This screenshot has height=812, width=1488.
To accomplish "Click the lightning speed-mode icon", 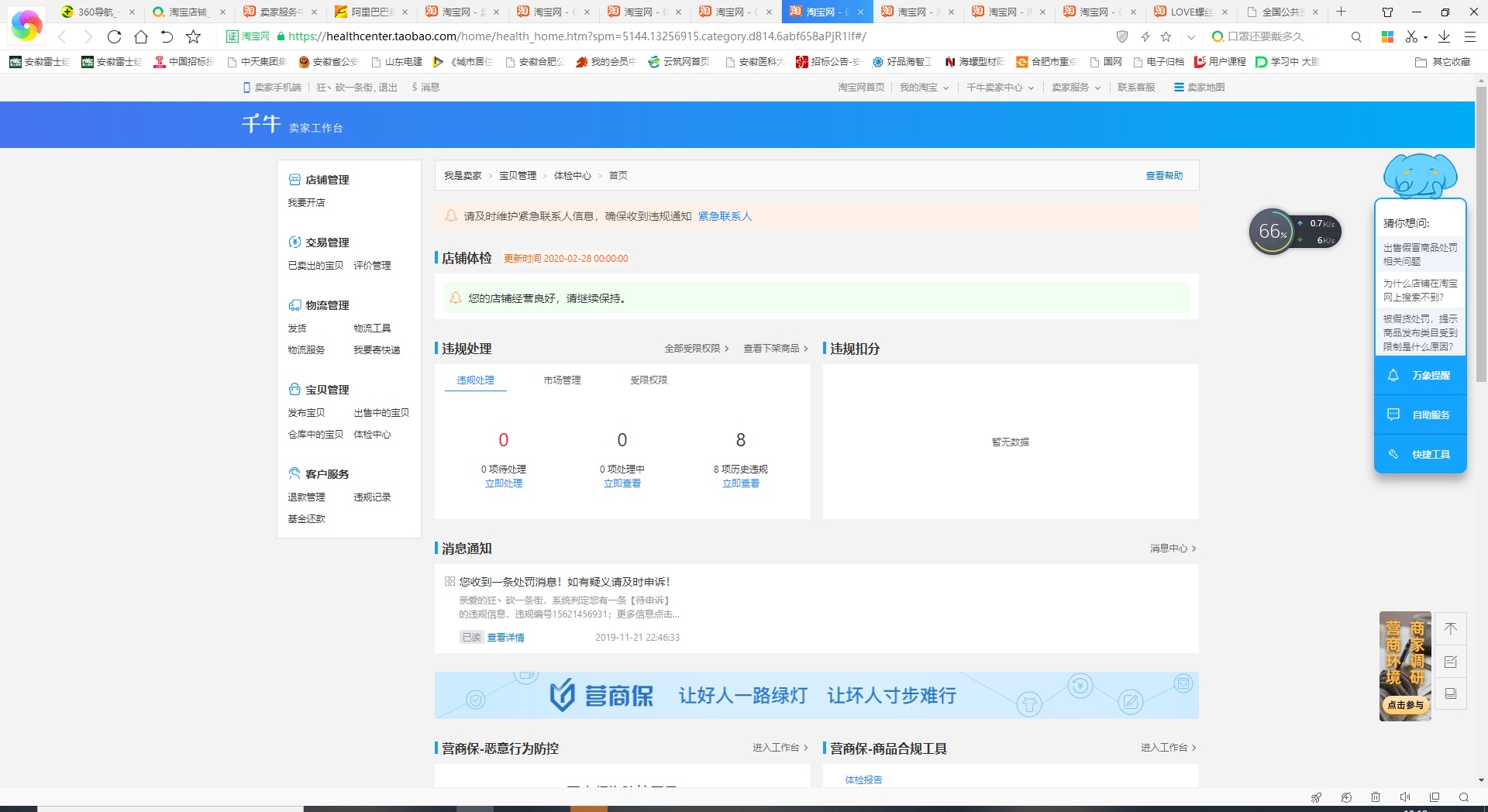I will click(x=1145, y=36).
